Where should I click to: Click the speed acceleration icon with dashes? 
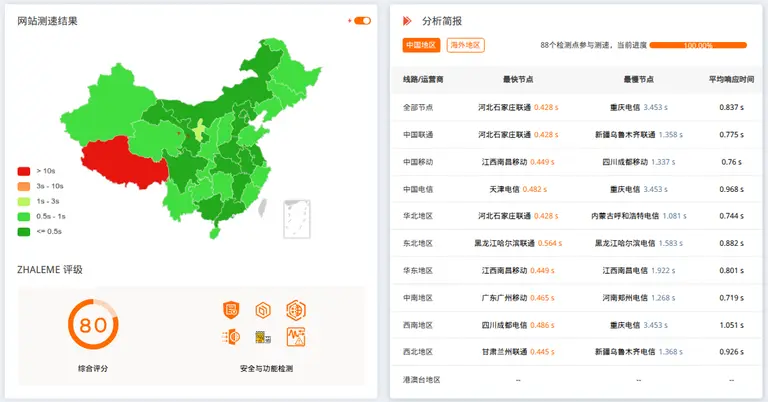click(x=231, y=337)
